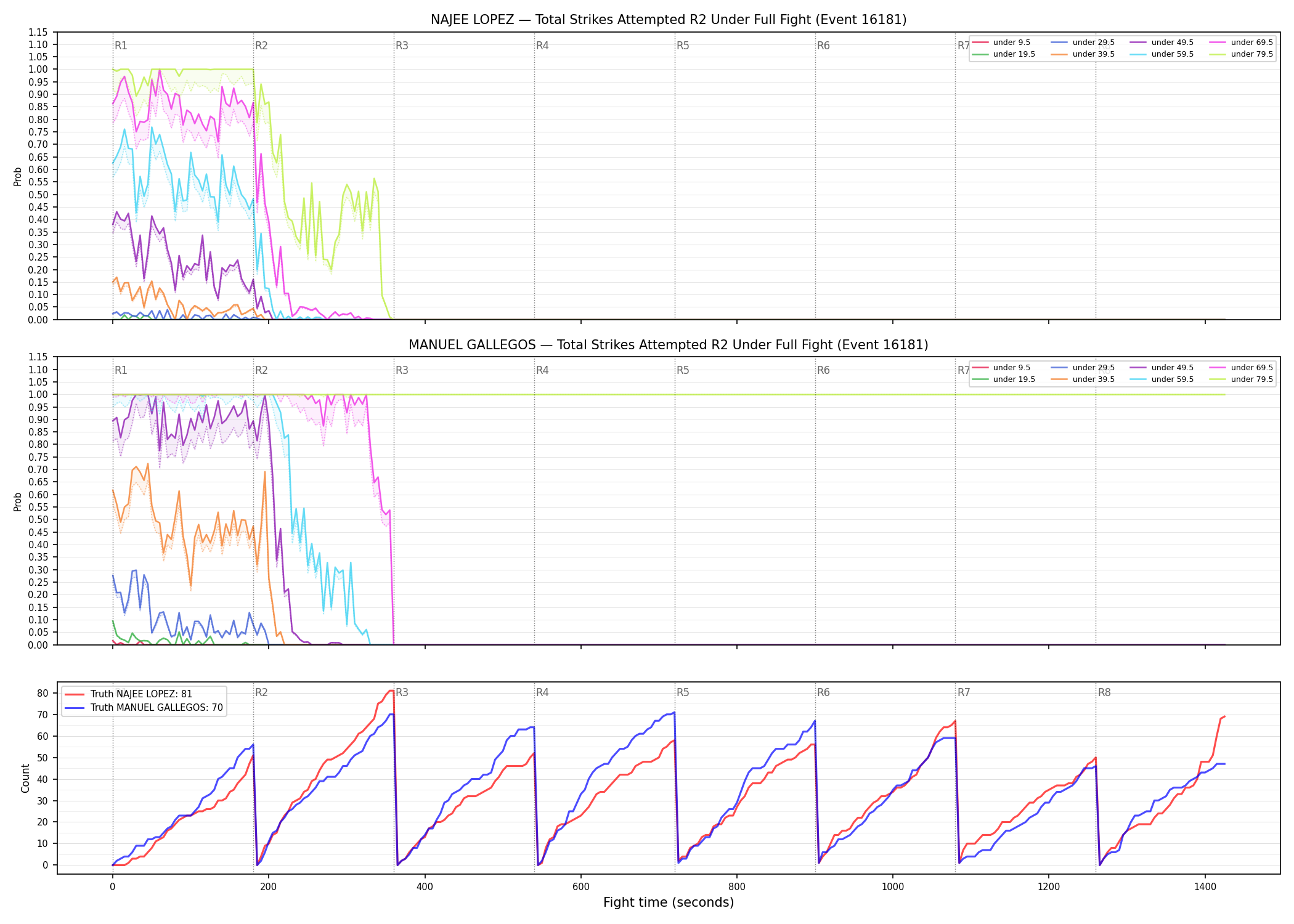Click the '70' tick on the Count axis

click(x=43, y=715)
